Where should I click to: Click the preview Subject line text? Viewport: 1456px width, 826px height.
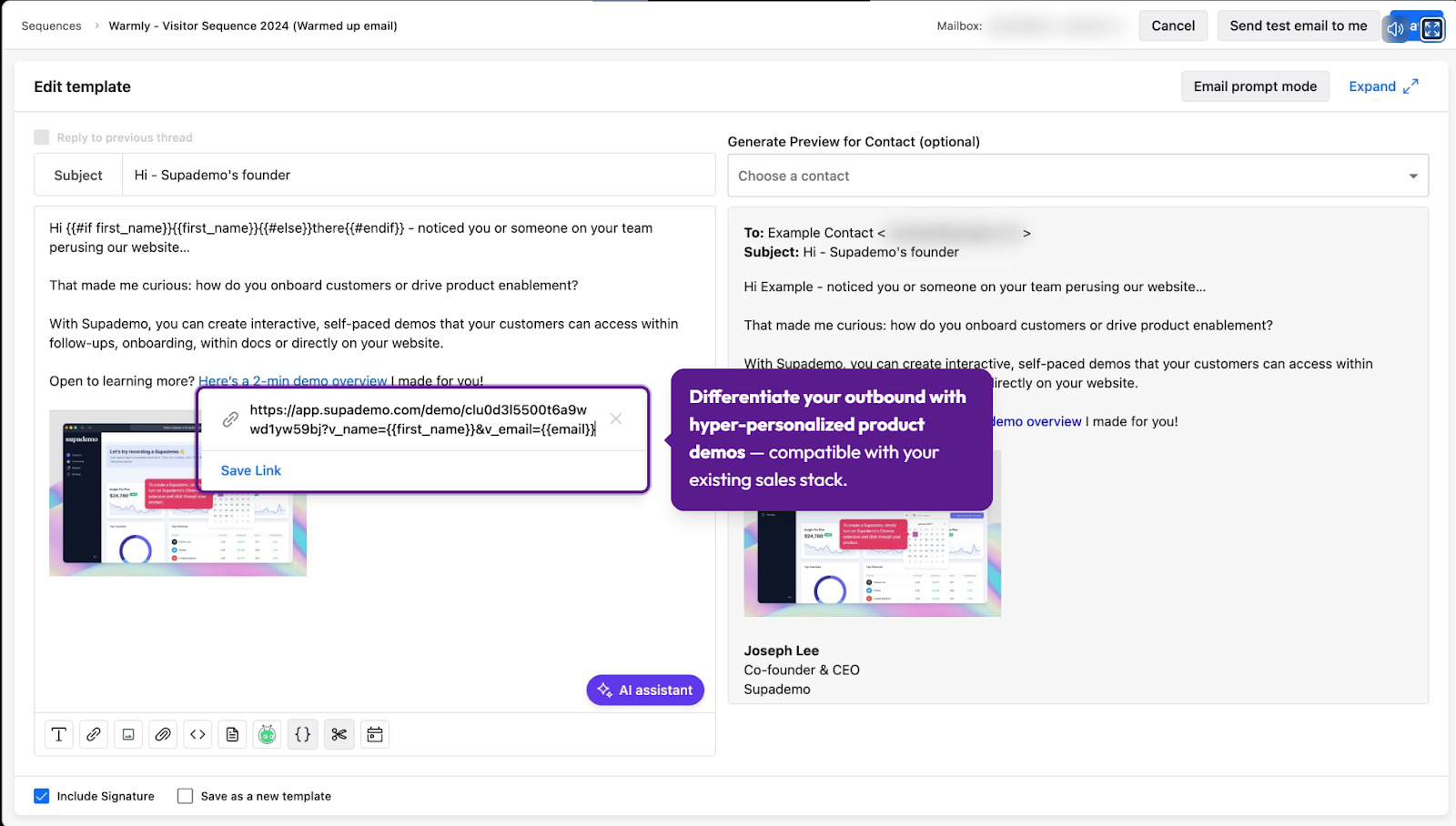coord(851,252)
